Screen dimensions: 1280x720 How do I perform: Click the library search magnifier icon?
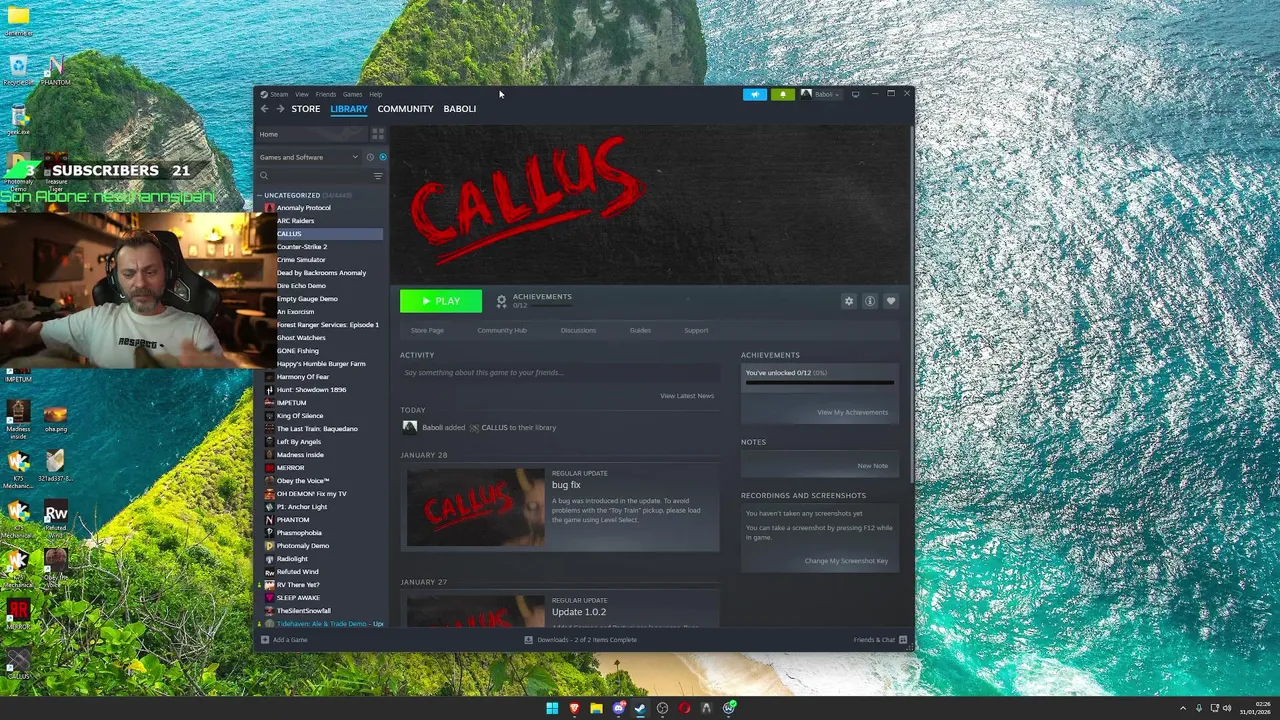[x=264, y=176]
